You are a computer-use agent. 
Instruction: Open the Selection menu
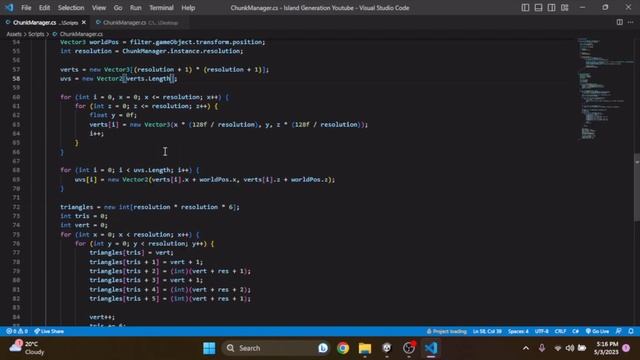71,8
